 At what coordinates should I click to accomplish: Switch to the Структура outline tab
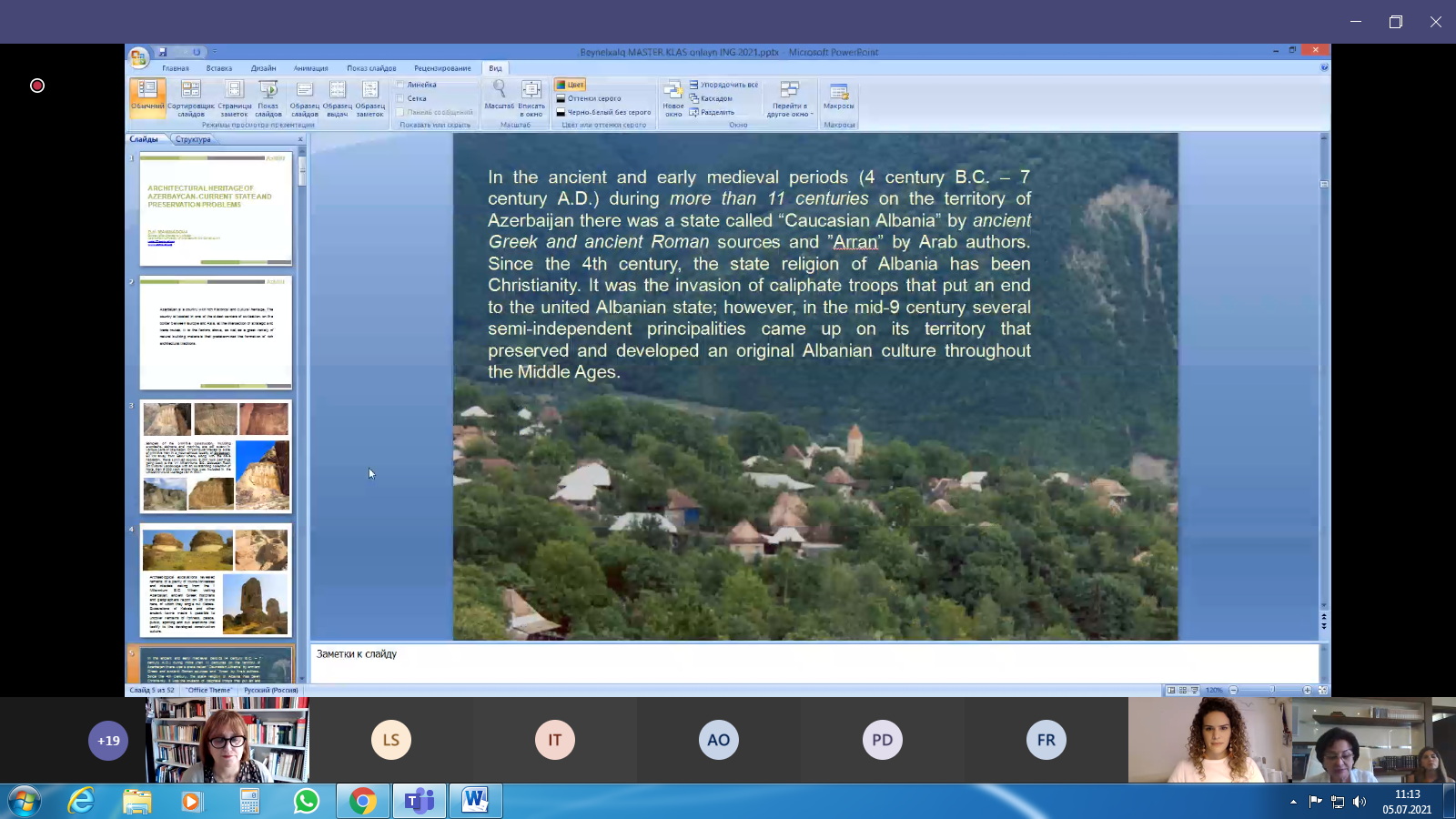pyautogui.click(x=193, y=139)
